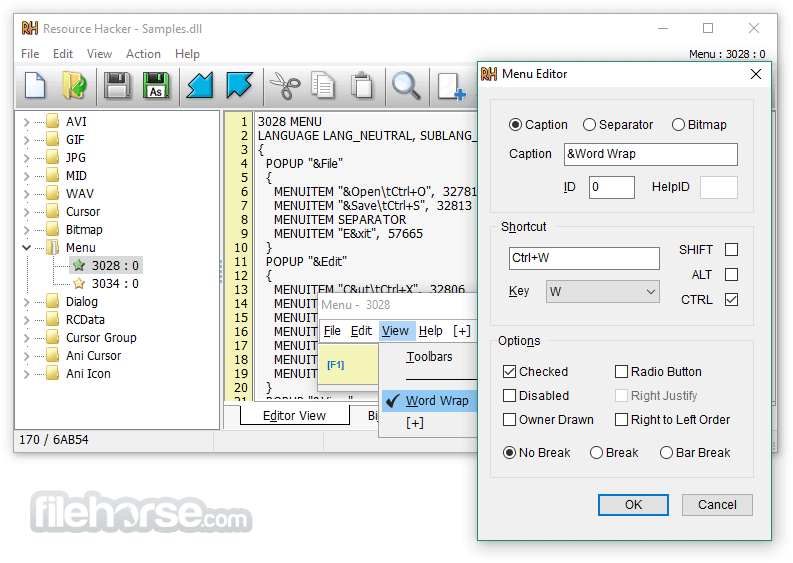
Task: Click the yellow star icon of 3034 : 0
Action: 79,283
